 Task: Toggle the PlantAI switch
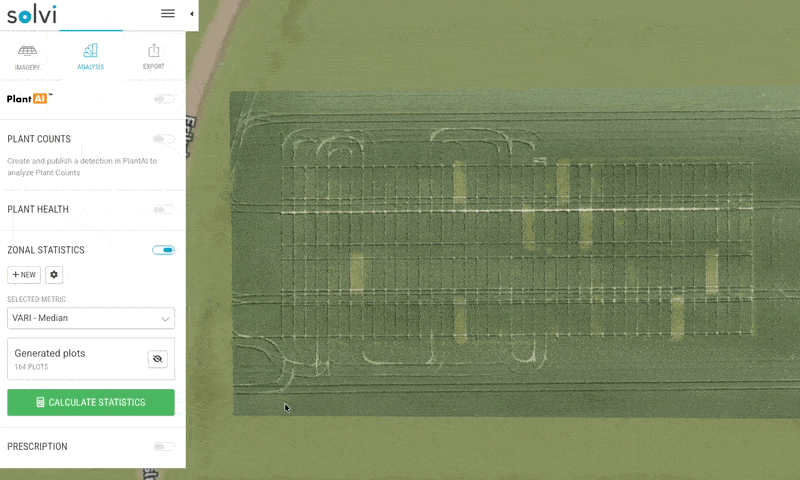point(164,98)
